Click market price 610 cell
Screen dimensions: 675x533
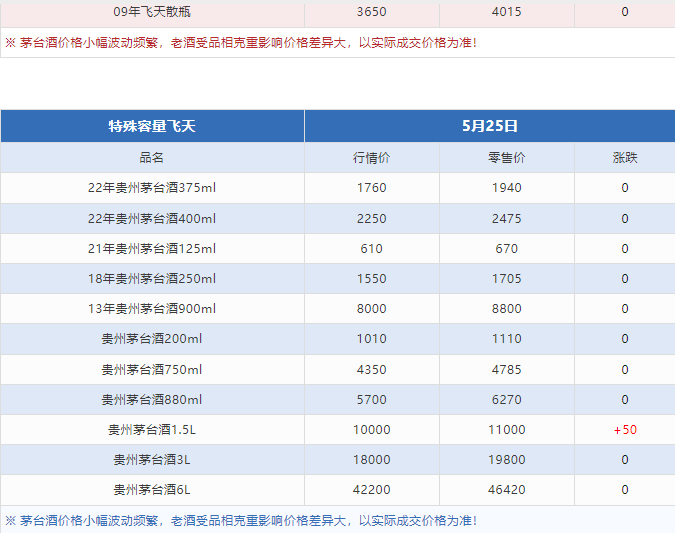point(372,249)
